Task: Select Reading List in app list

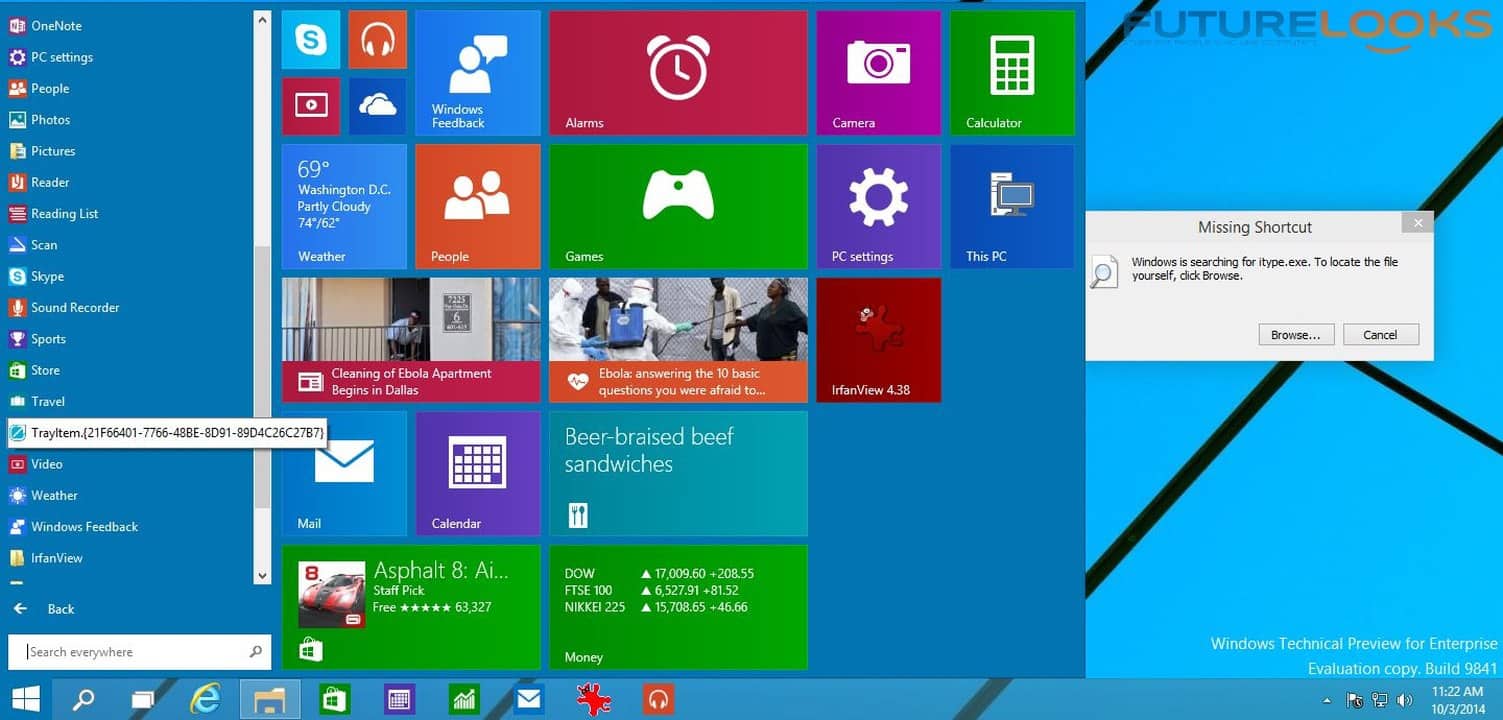Action: 64,213
